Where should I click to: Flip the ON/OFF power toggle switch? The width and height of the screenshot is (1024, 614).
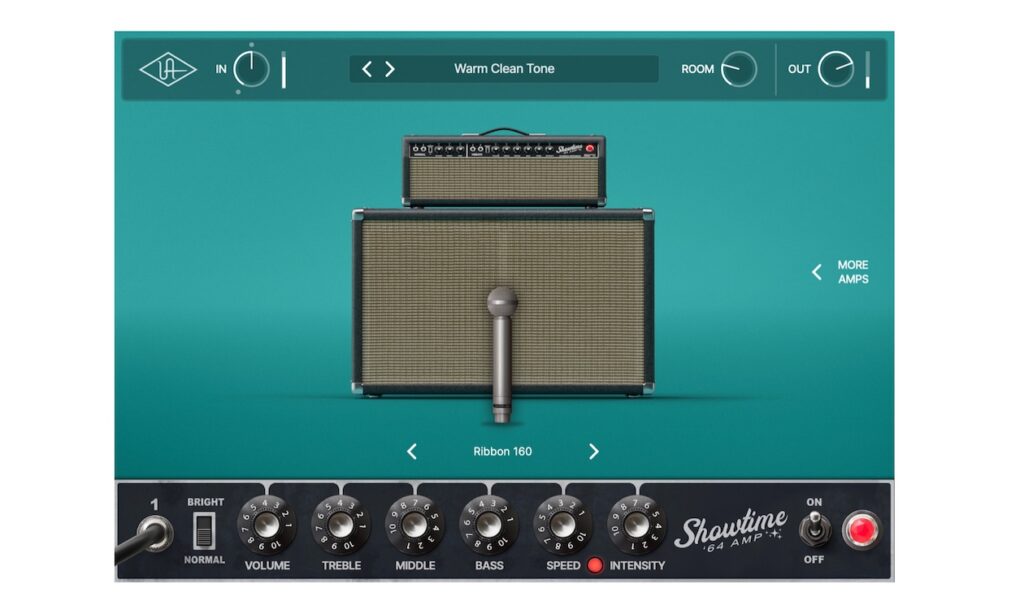point(814,528)
